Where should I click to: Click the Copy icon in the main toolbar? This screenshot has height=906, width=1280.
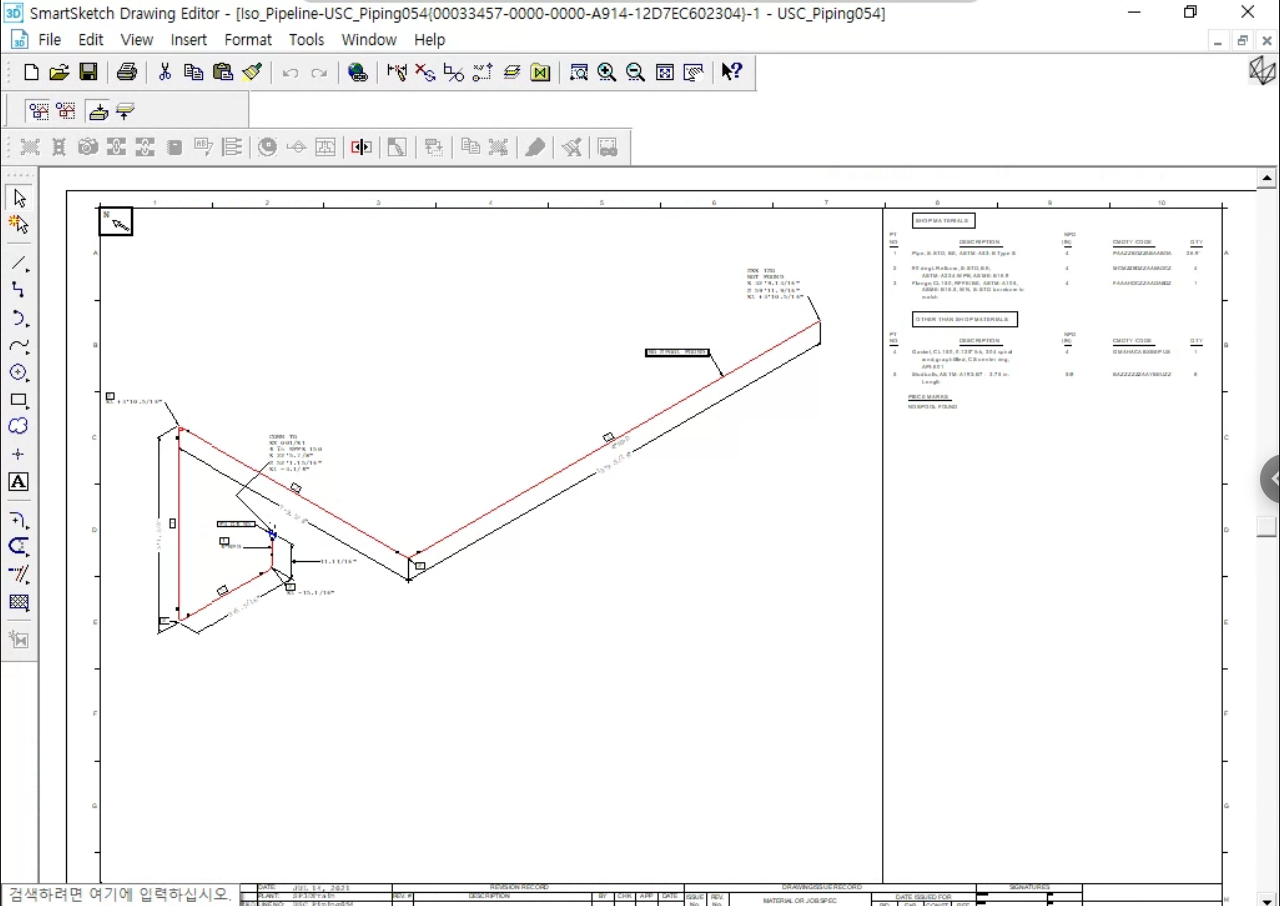tap(194, 72)
